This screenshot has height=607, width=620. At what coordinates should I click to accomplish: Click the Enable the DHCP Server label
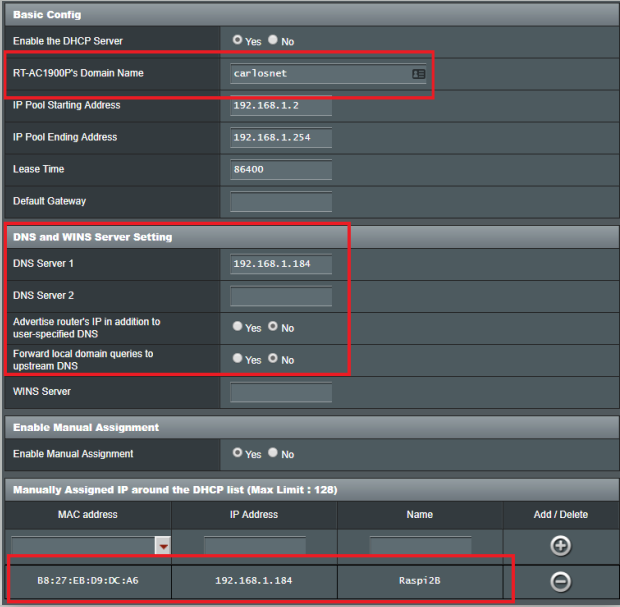pos(68,41)
